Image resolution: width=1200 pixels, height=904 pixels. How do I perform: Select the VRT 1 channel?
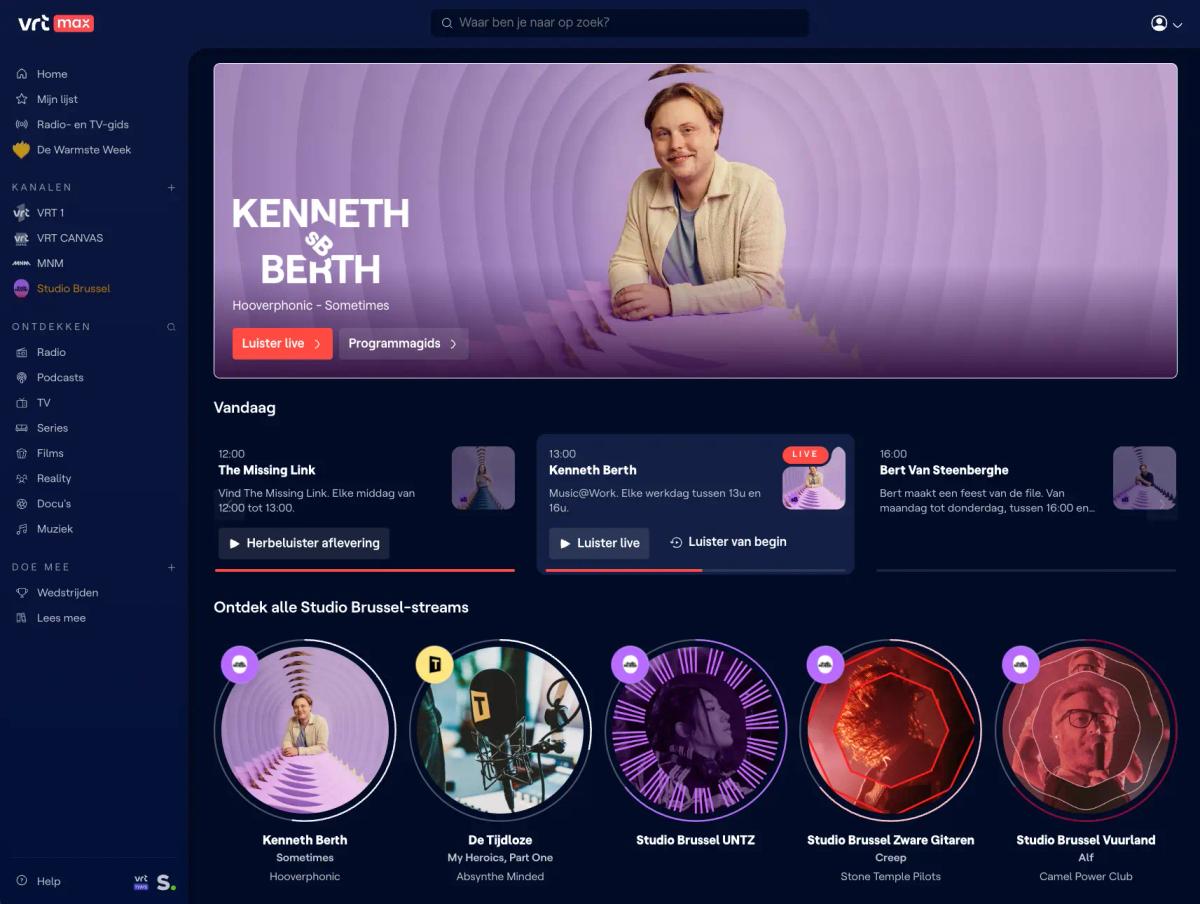click(x=50, y=213)
